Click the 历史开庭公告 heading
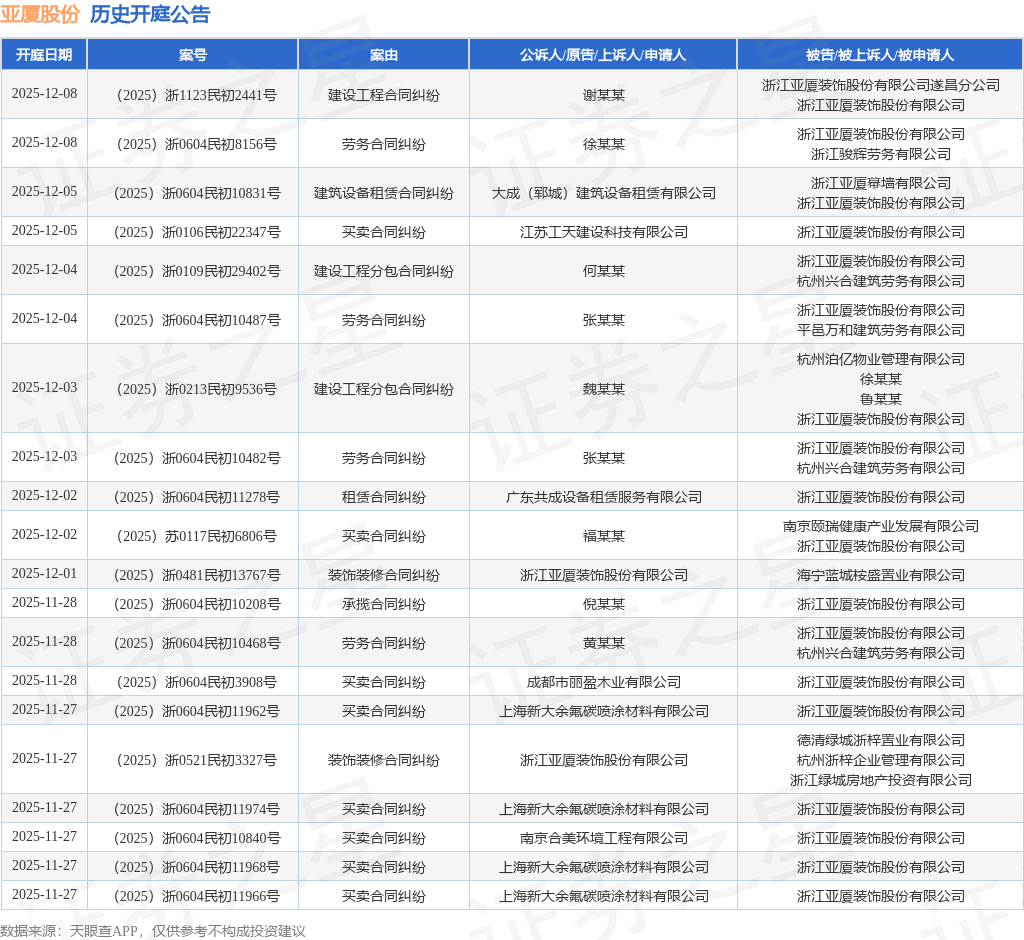 point(150,14)
